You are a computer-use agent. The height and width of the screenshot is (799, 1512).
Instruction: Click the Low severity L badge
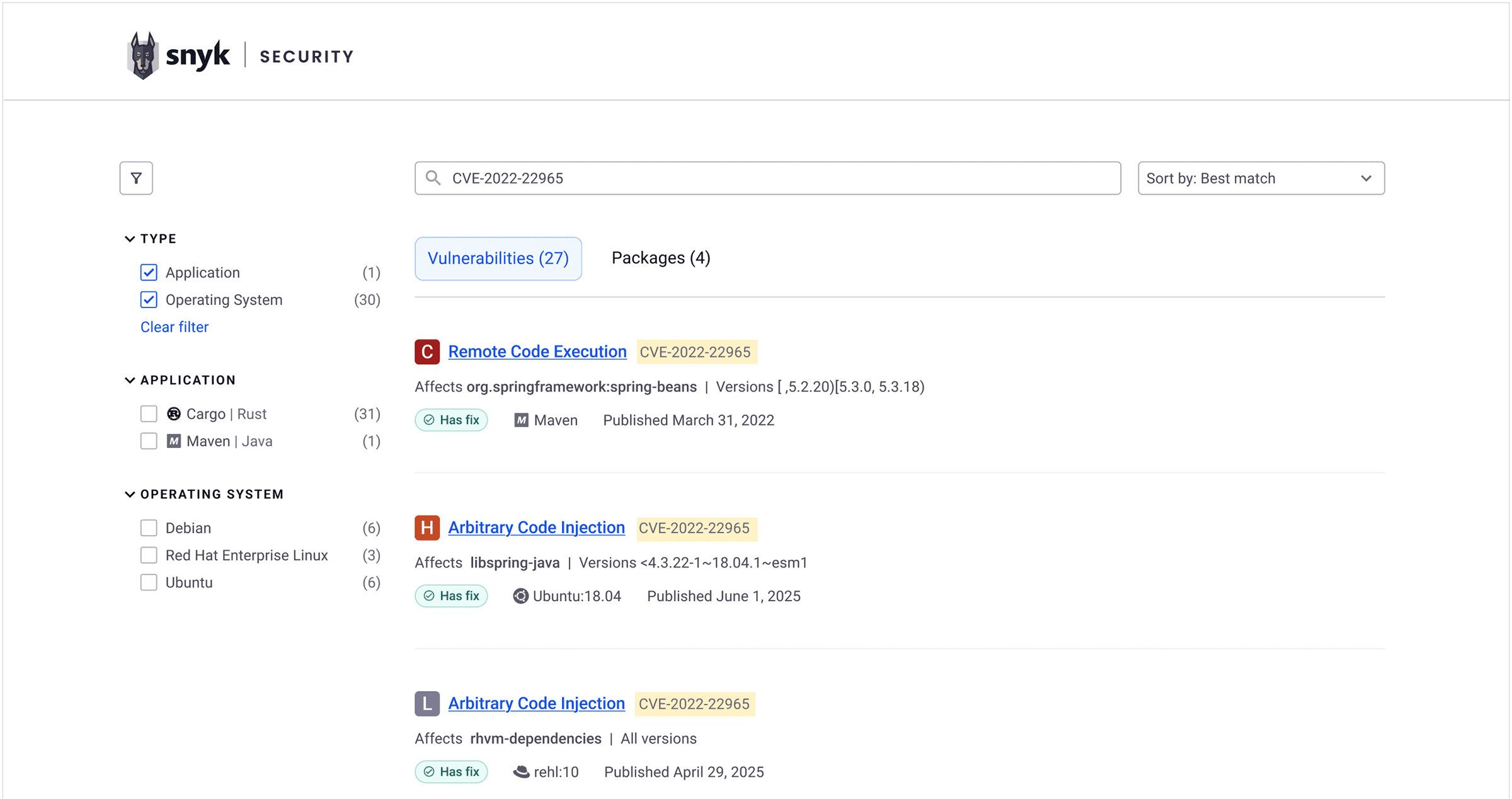click(427, 703)
